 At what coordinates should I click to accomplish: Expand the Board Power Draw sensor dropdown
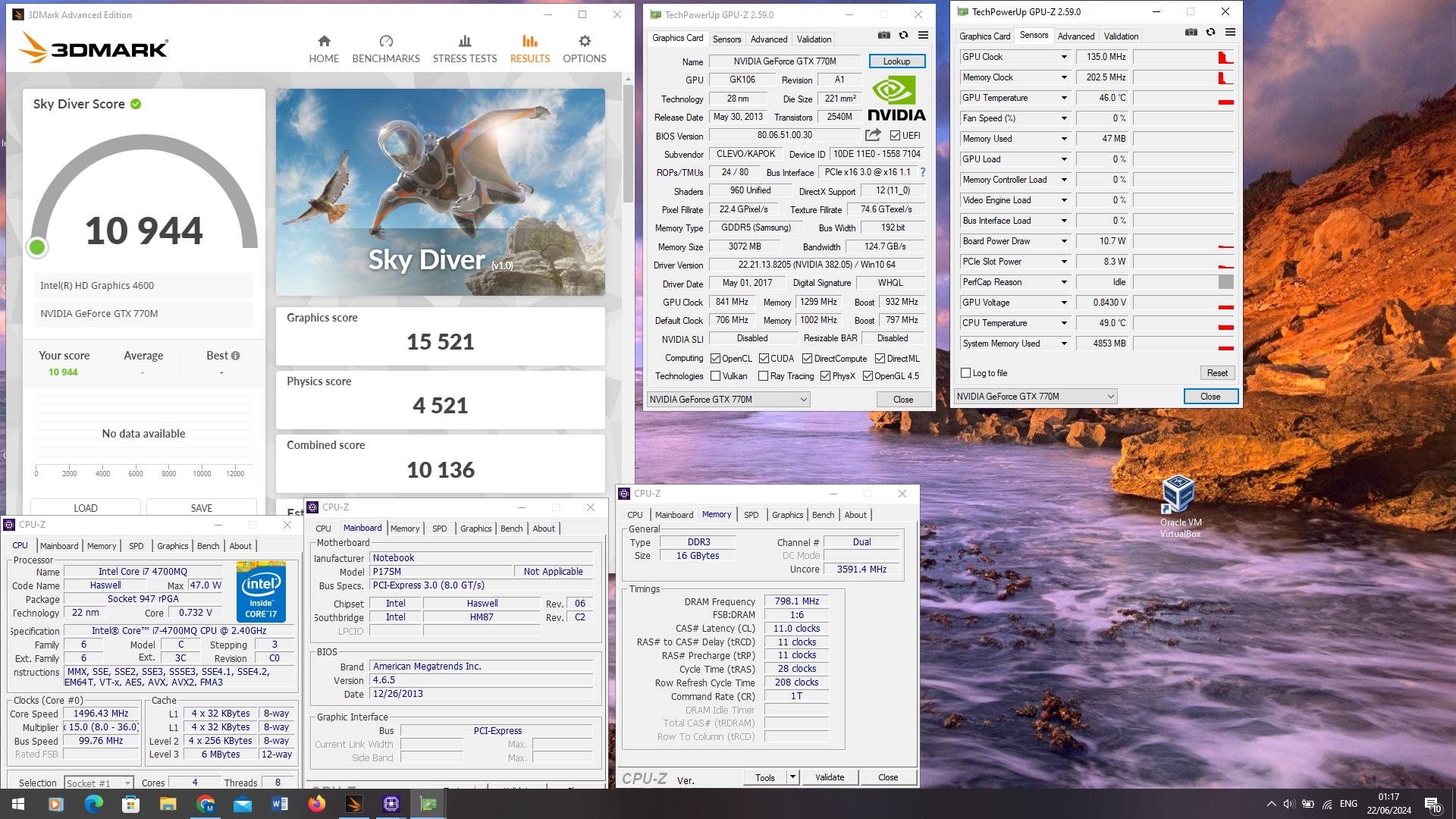click(x=1064, y=241)
